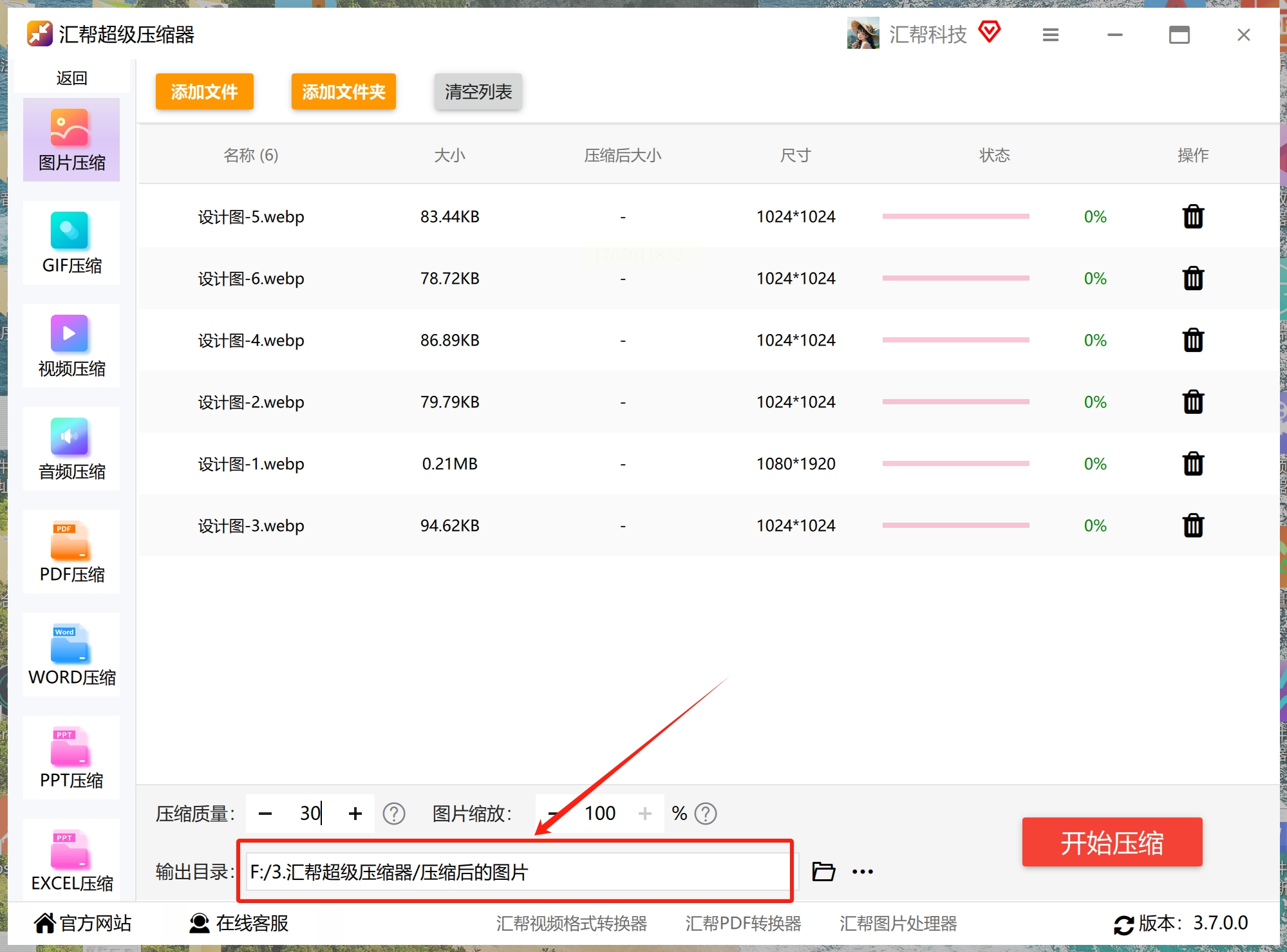Delete 设计图-5.webp with trash icon
Image resolution: width=1287 pixels, height=952 pixels.
(1192, 217)
